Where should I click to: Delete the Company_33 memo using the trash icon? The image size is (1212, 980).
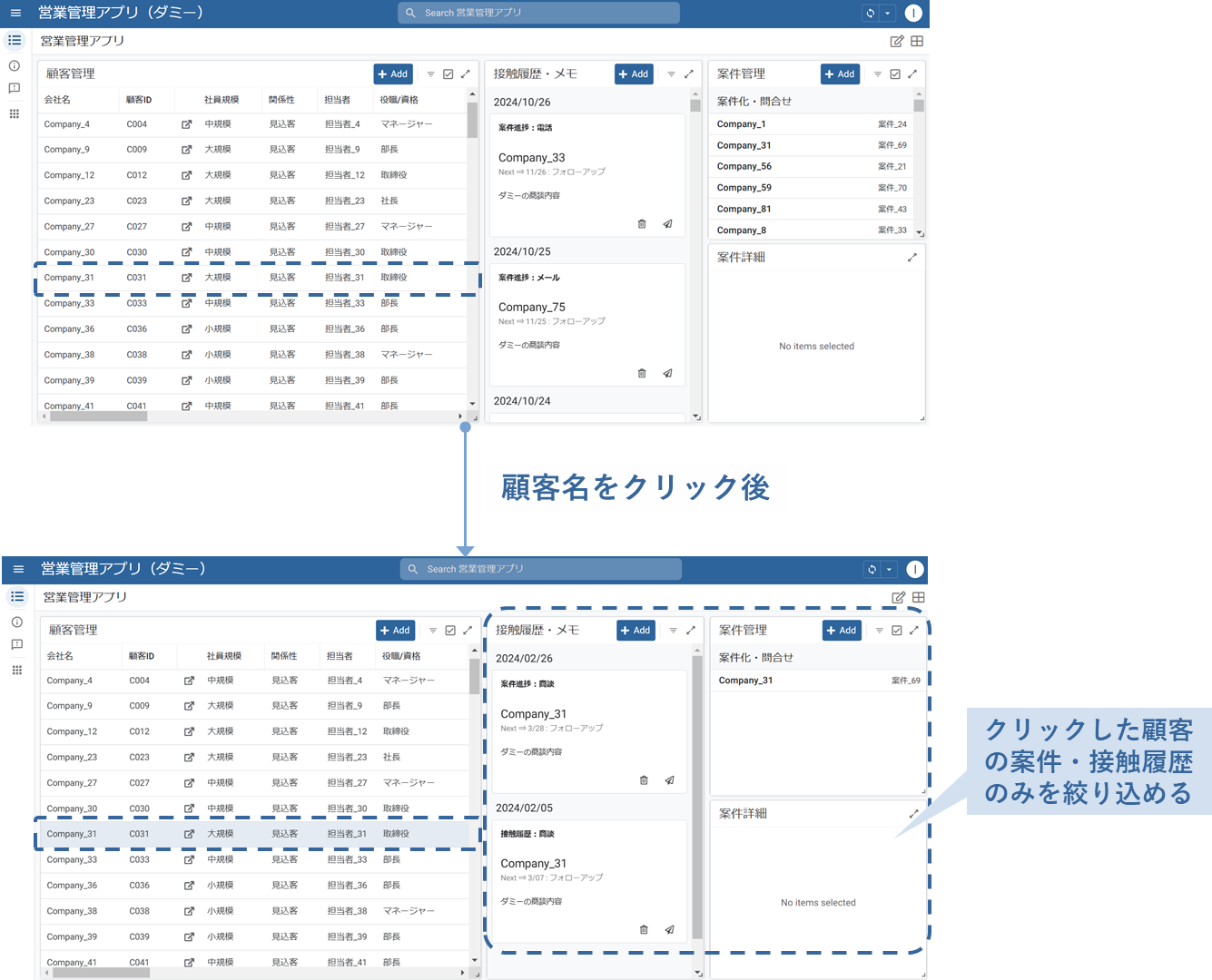642,223
